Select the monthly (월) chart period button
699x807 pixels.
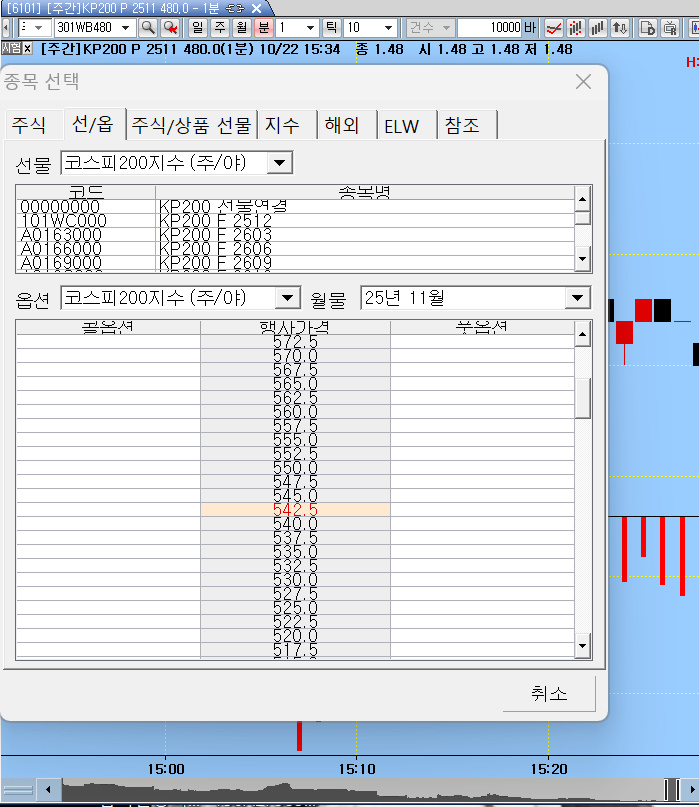pyautogui.click(x=241, y=28)
